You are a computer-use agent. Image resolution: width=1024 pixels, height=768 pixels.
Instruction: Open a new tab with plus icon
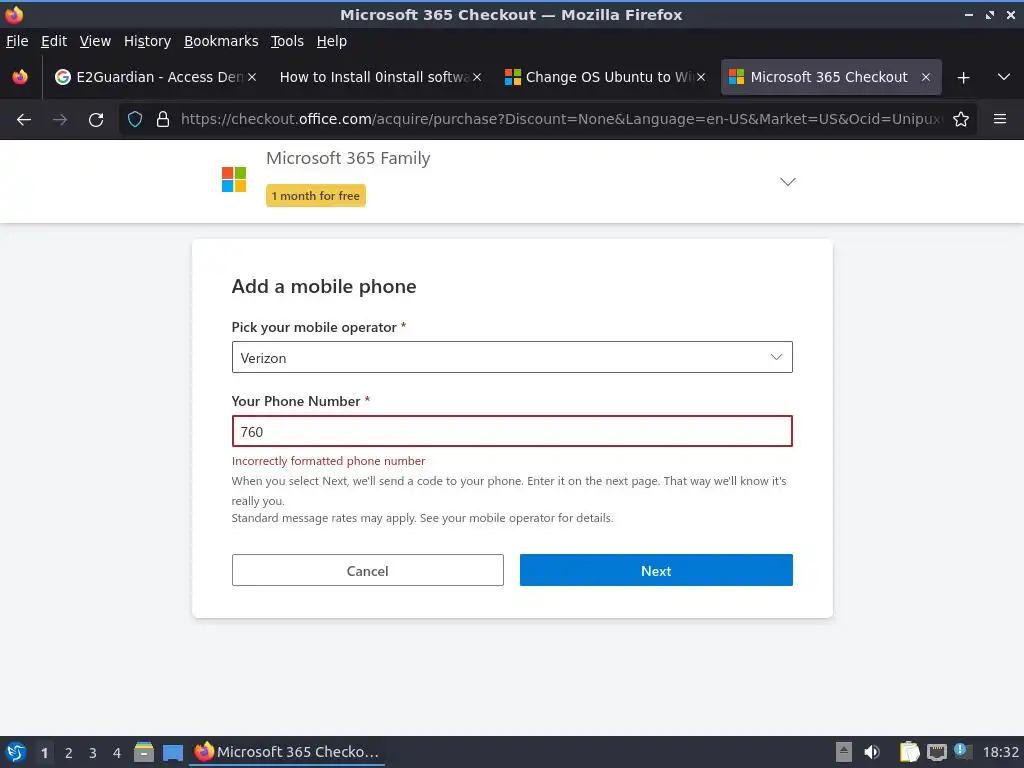tap(963, 77)
